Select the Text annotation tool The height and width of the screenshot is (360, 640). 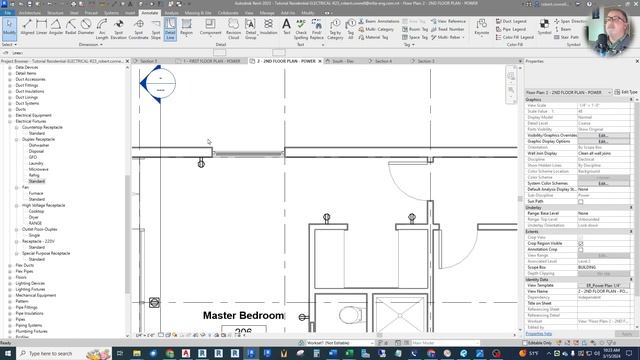tap(287, 27)
